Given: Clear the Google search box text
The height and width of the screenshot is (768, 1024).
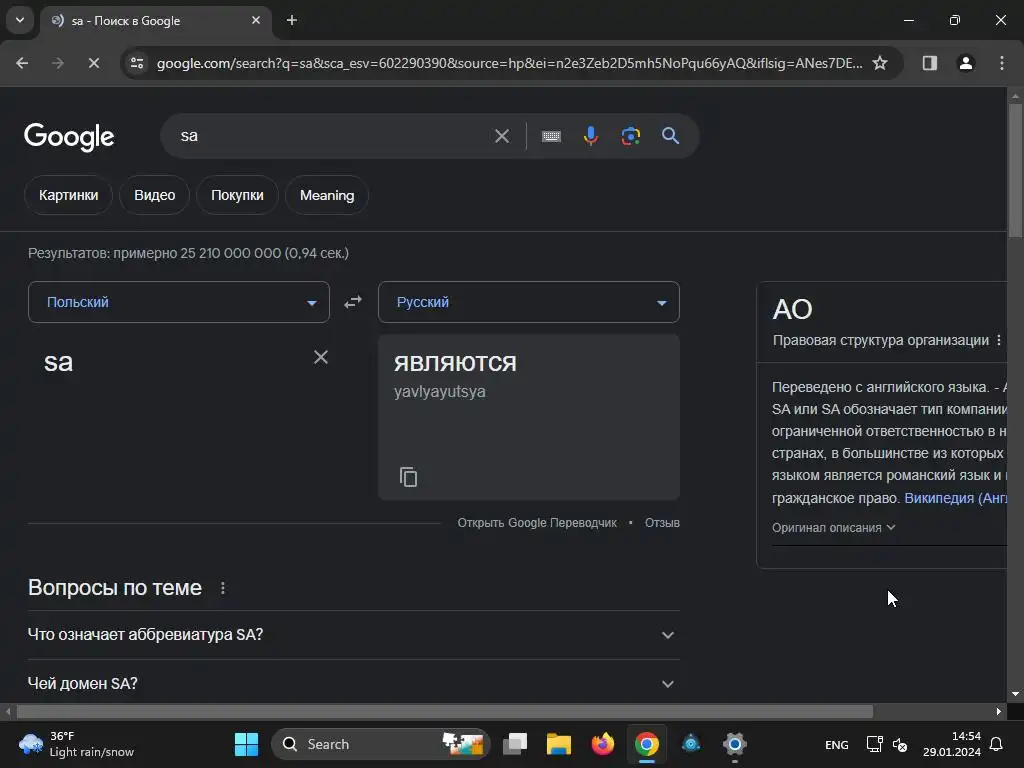Looking at the screenshot, I should pyautogui.click(x=502, y=136).
